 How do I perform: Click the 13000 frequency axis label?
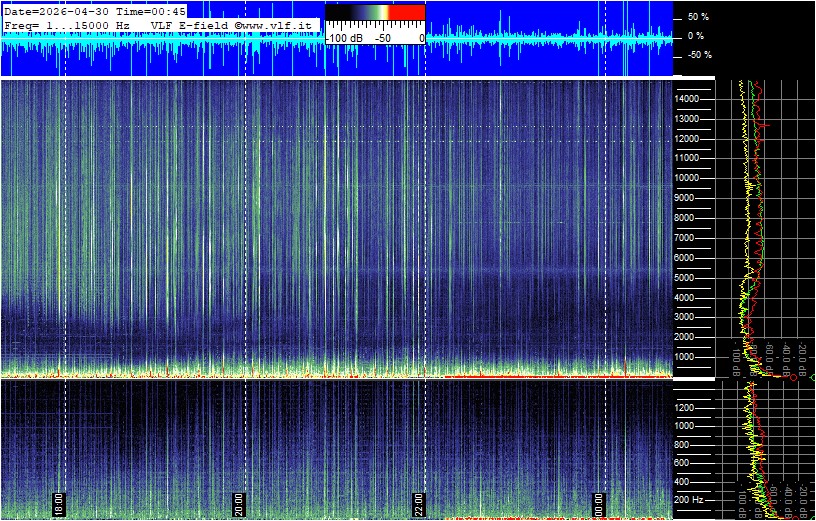click(687, 119)
